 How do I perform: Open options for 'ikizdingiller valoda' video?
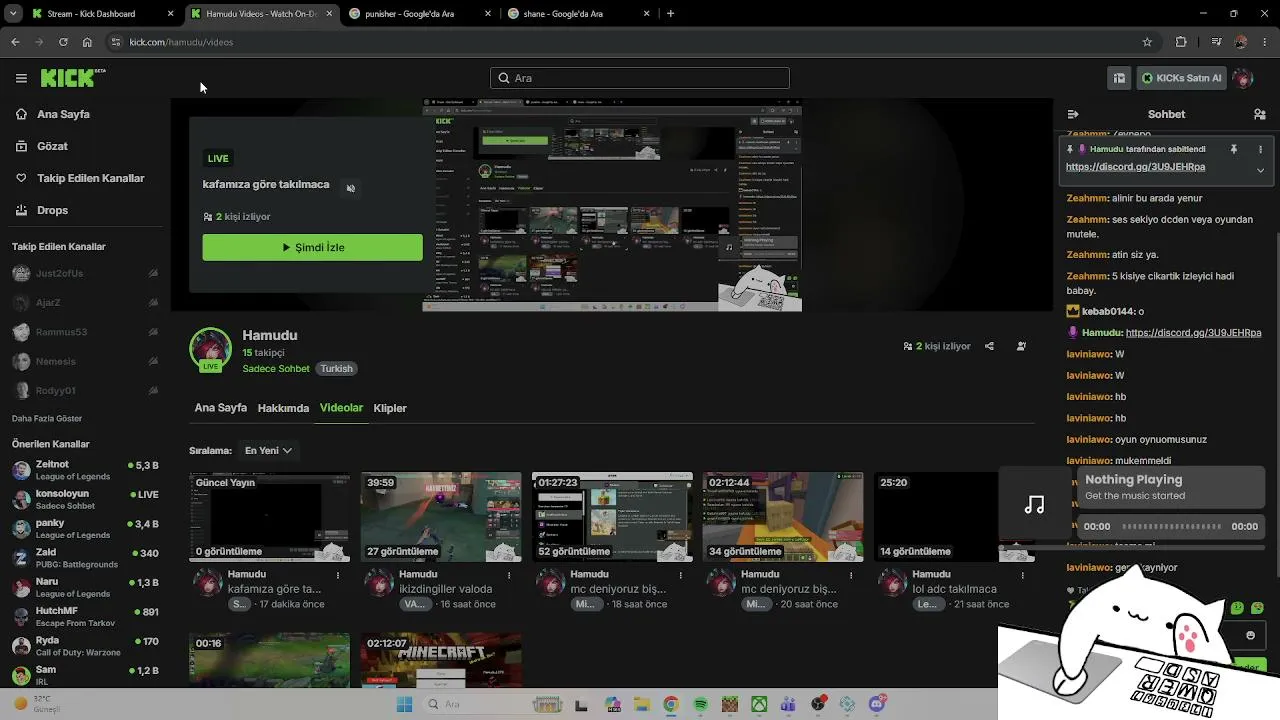509,575
